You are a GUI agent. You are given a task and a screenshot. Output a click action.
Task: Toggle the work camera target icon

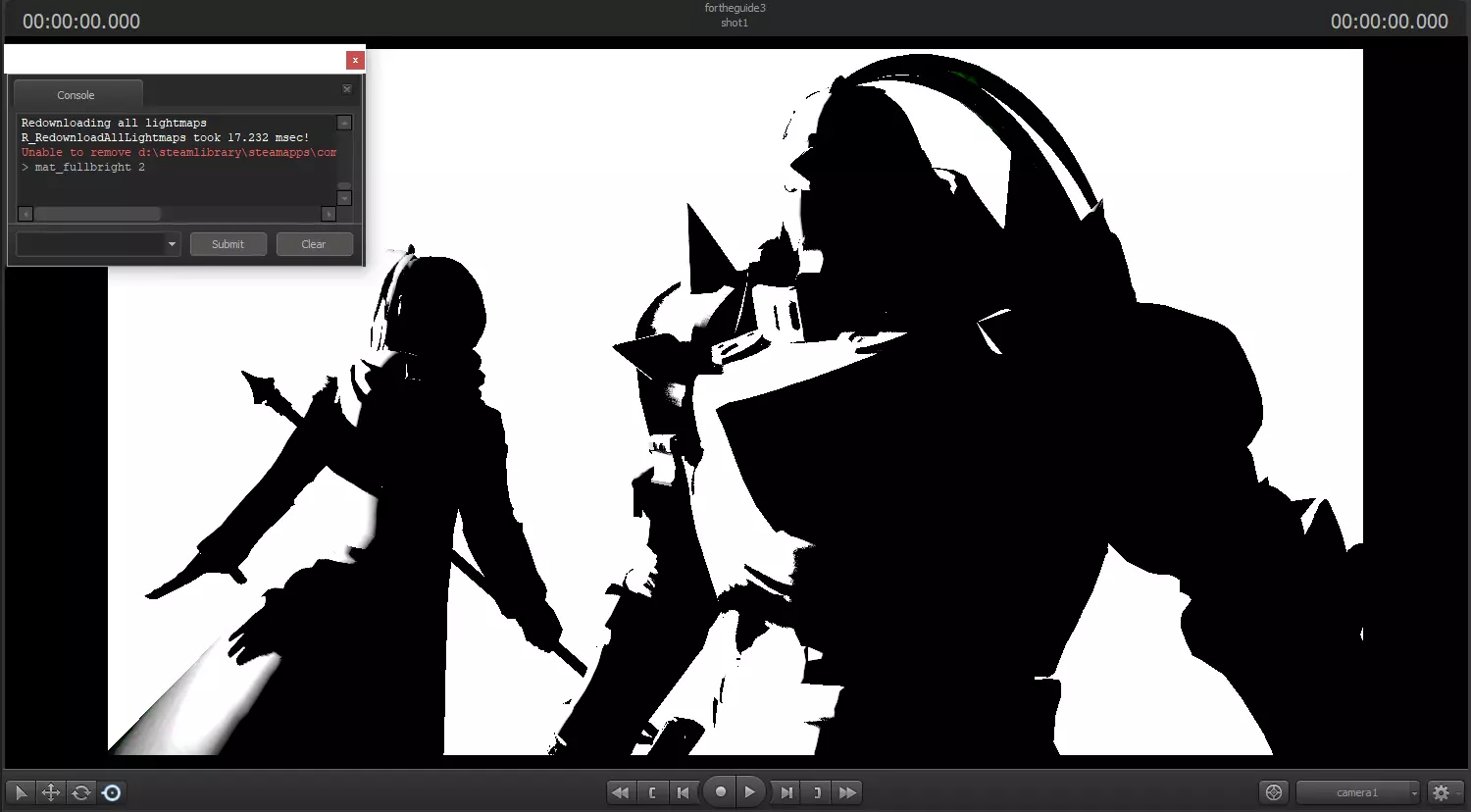tap(1274, 792)
